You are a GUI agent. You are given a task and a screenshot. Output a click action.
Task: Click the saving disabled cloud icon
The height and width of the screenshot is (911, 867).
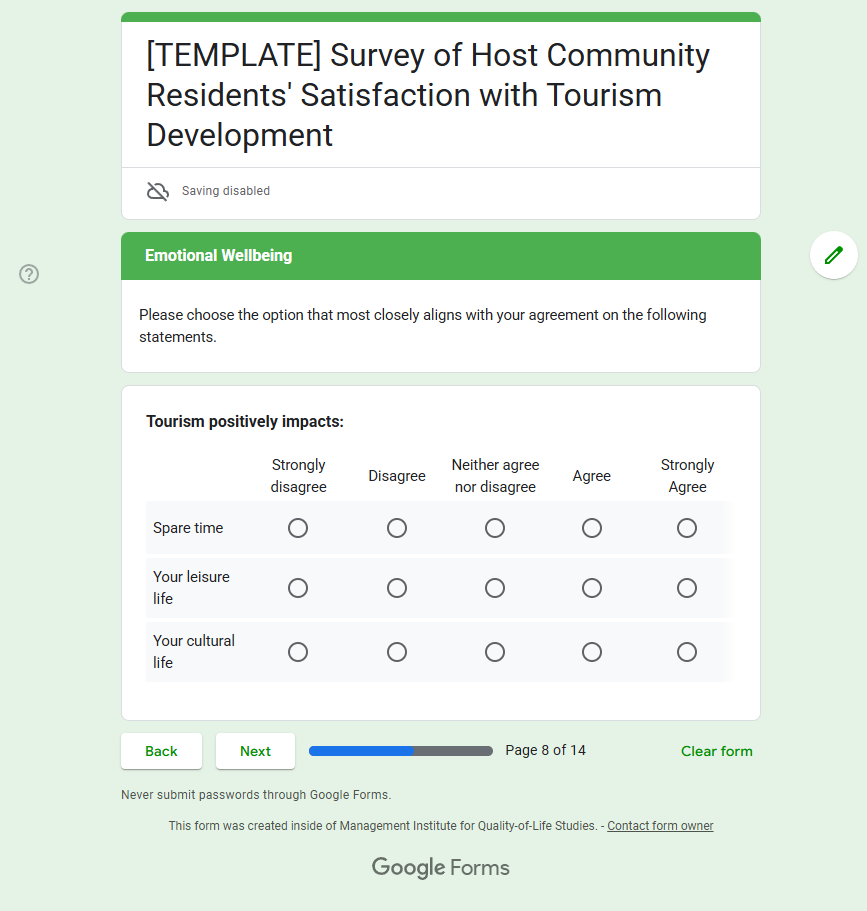point(157,191)
